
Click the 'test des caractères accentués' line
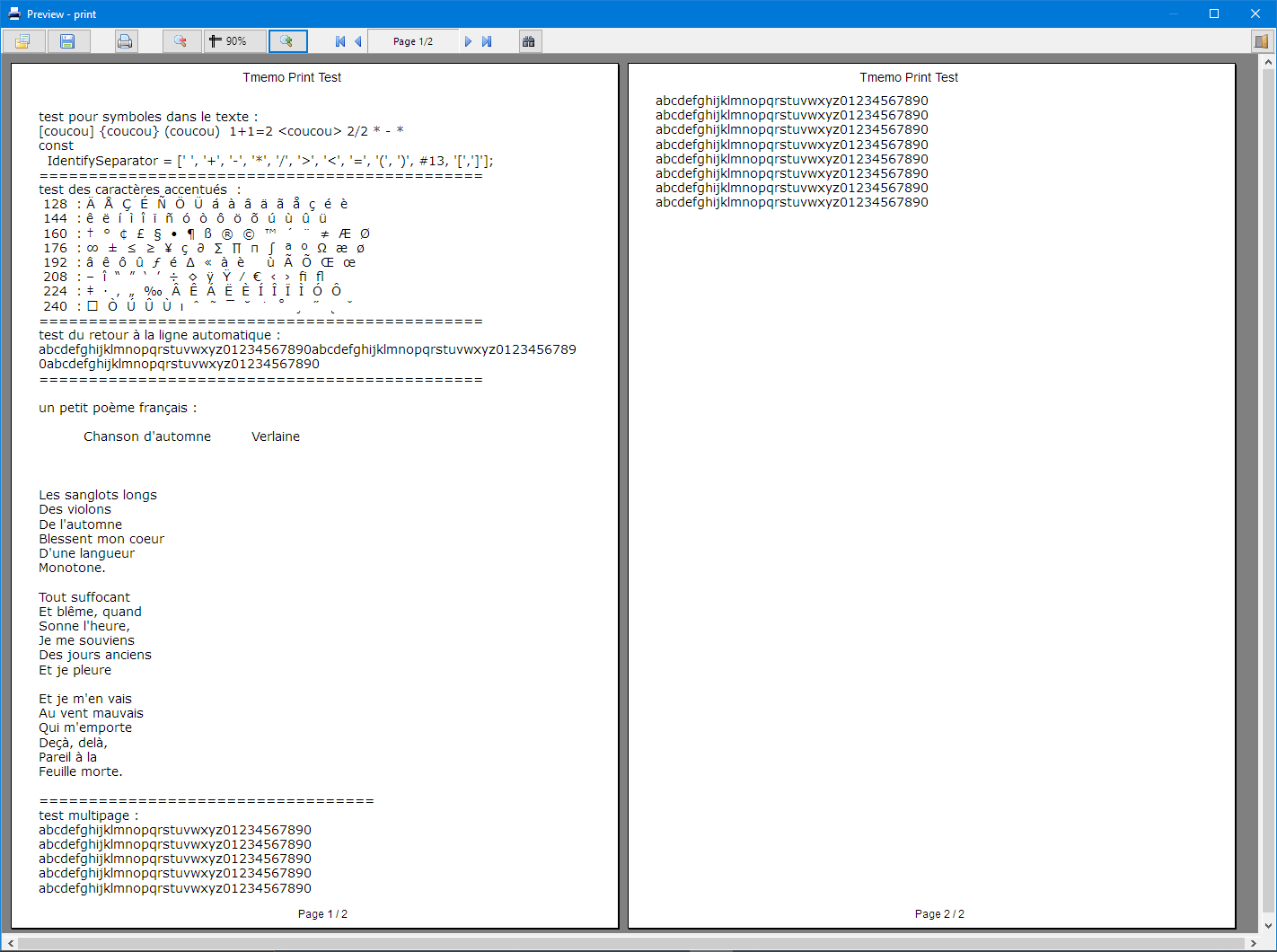tap(139, 190)
